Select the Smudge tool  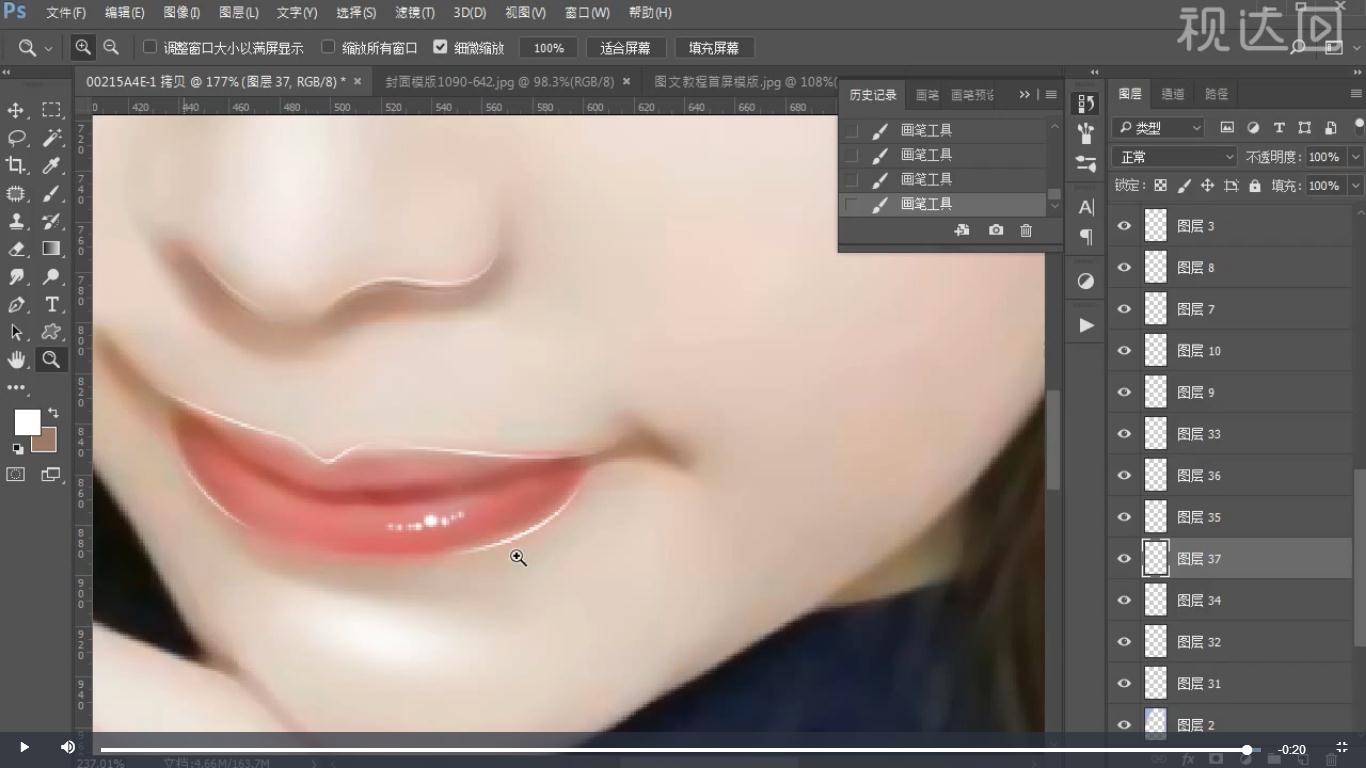pyautogui.click(x=16, y=277)
